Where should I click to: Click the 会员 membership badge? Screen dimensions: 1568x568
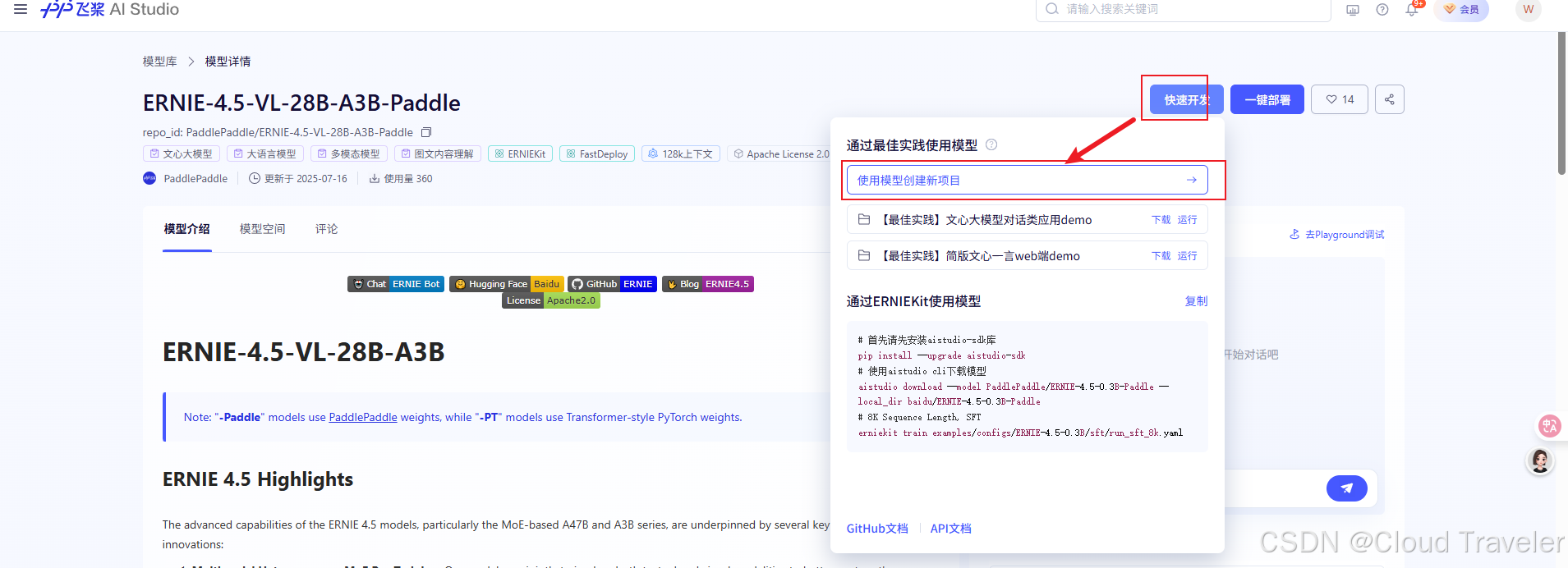1461,10
